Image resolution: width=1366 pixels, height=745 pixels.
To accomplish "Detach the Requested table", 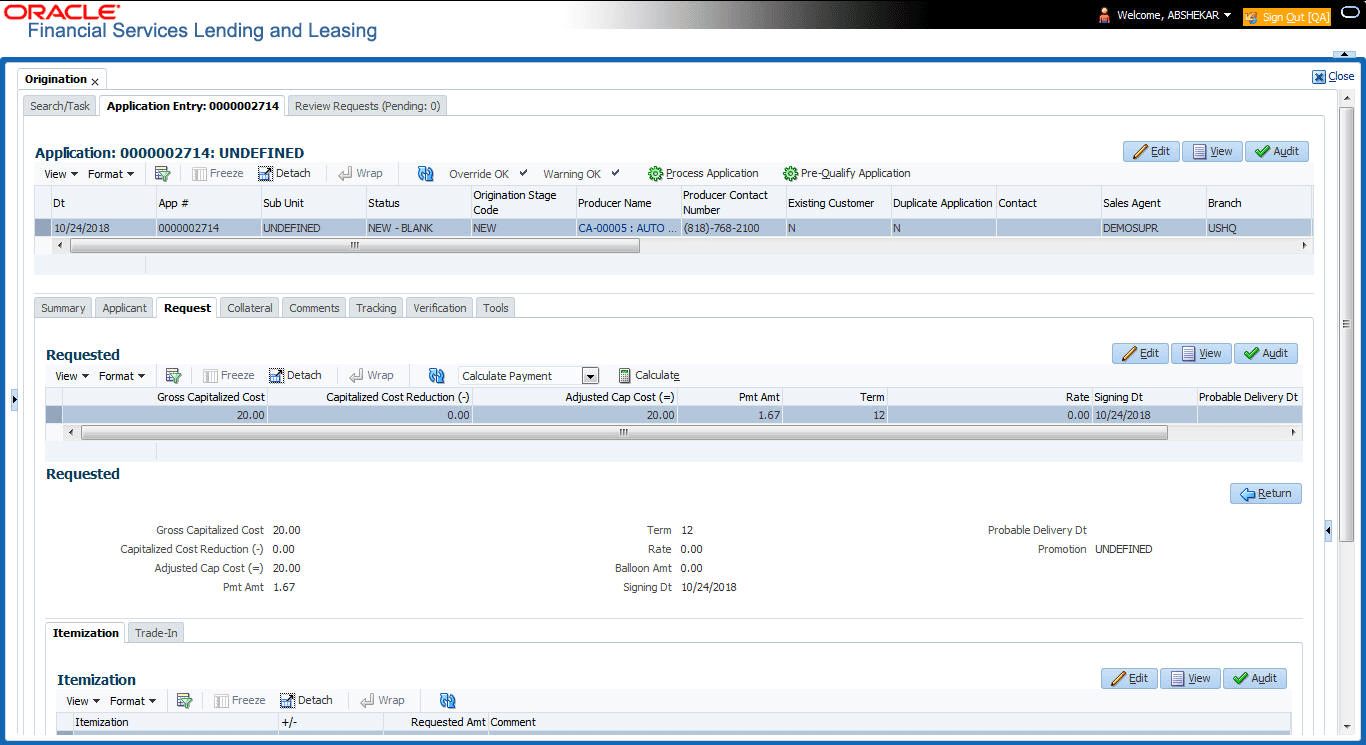I will (295, 376).
